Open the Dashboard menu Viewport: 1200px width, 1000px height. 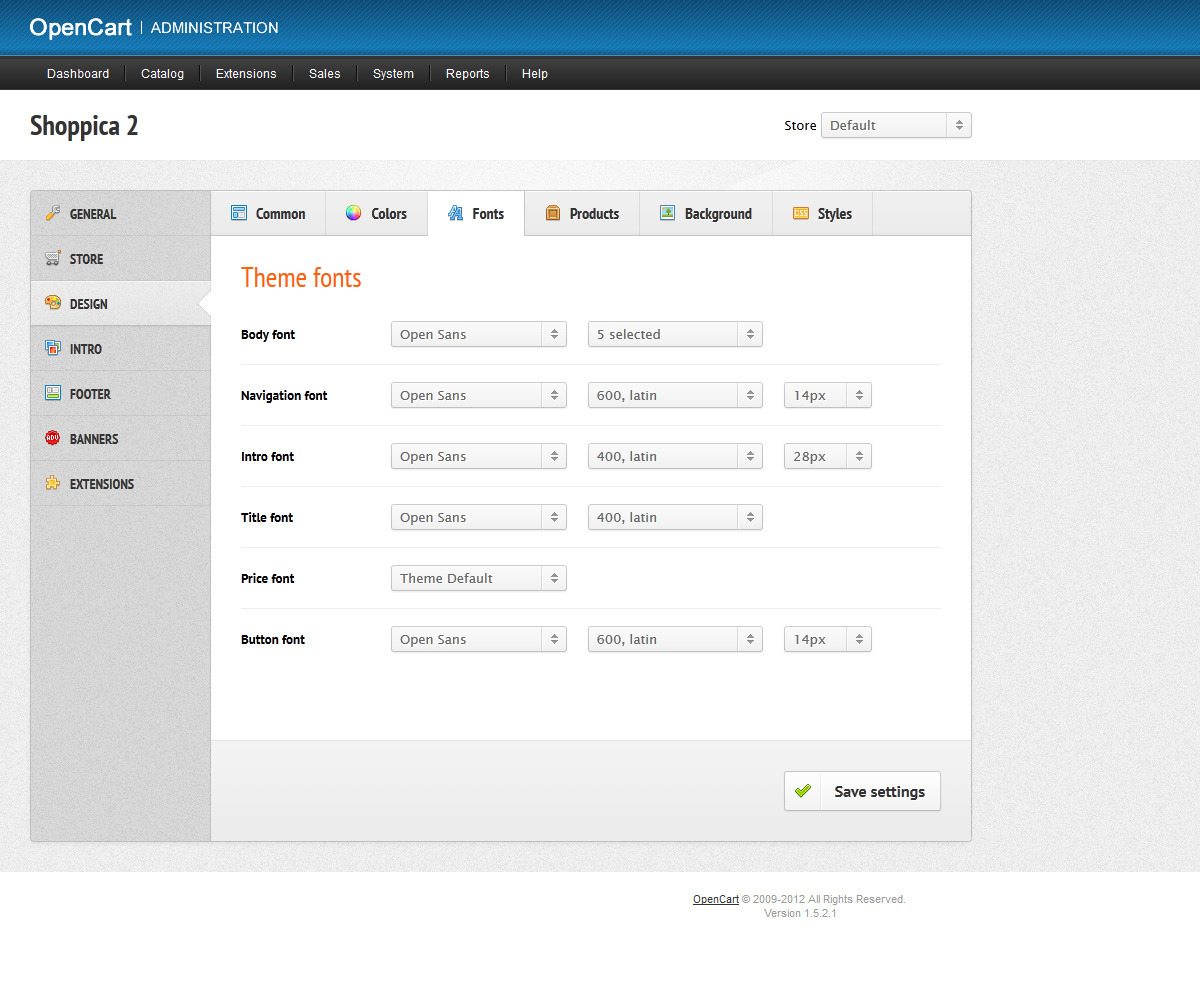click(78, 73)
